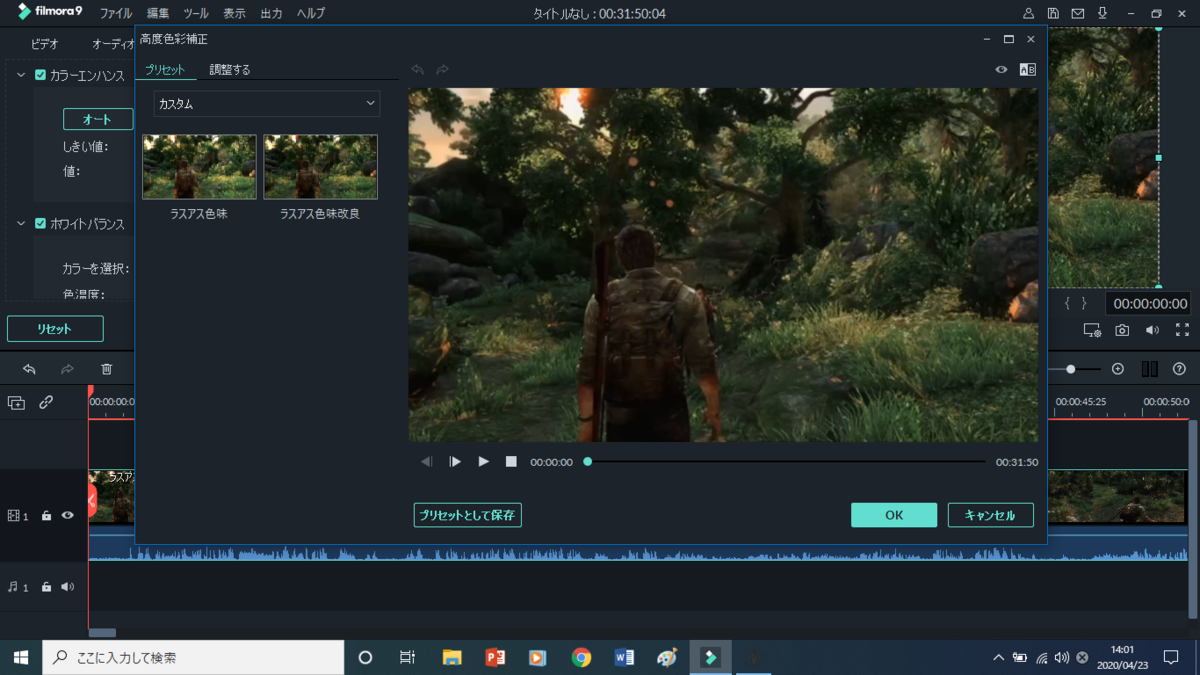
Task: Click the オート button
Action: pyautogui.click(x=98, y=119)
